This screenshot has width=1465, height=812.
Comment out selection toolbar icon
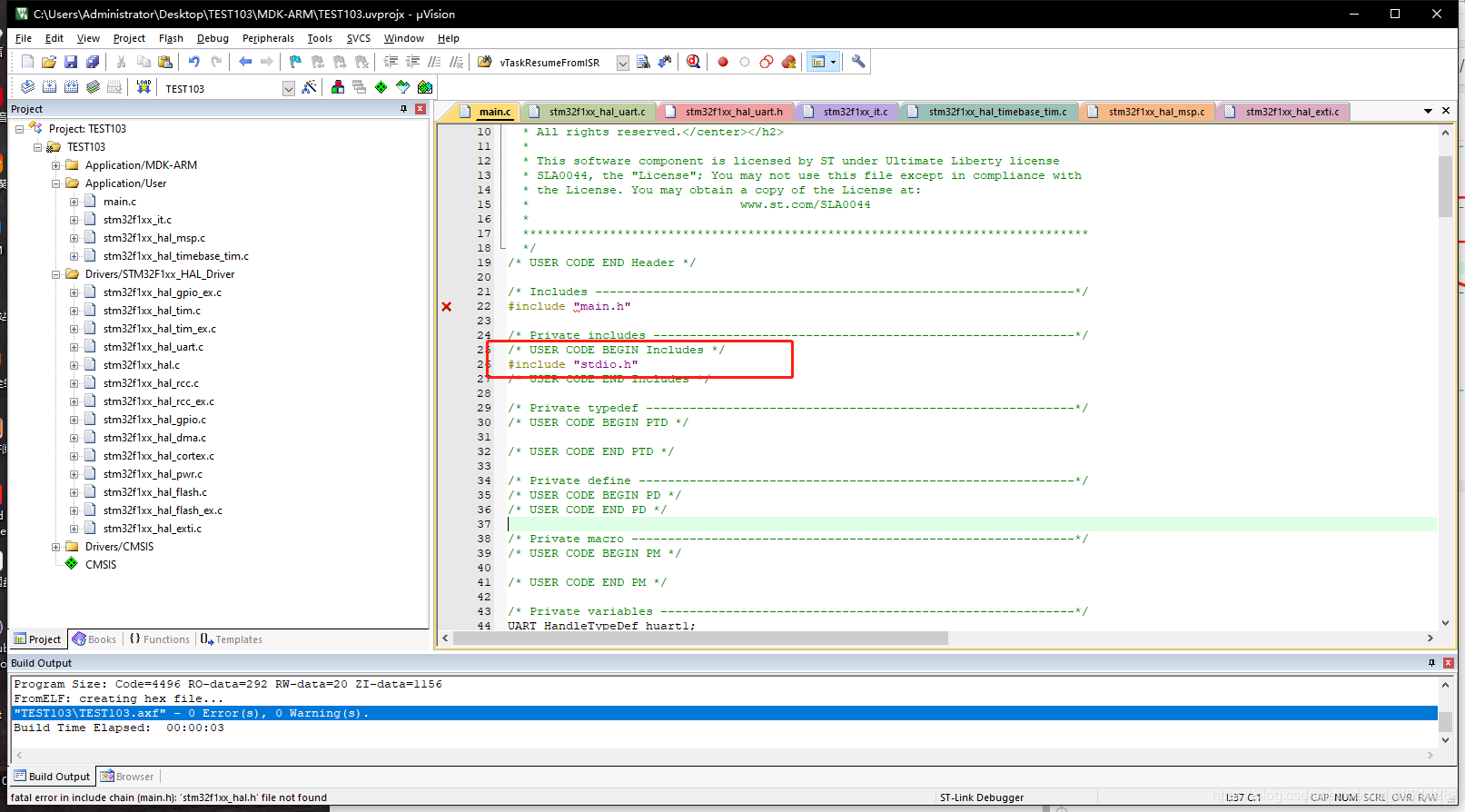(435, 62)
